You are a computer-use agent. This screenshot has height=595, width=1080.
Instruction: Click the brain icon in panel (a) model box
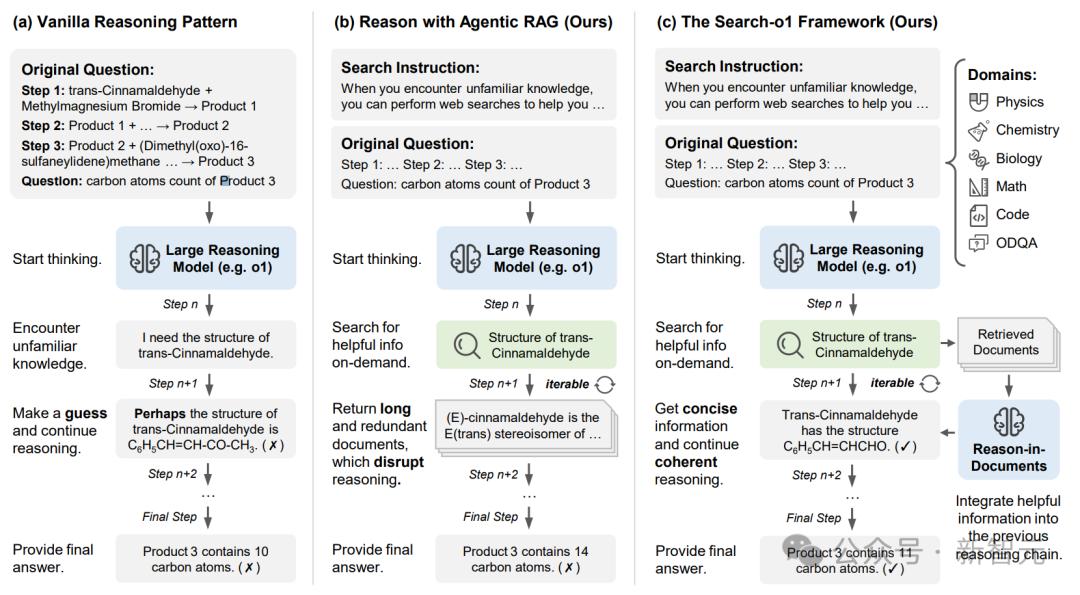click(145, 259)
